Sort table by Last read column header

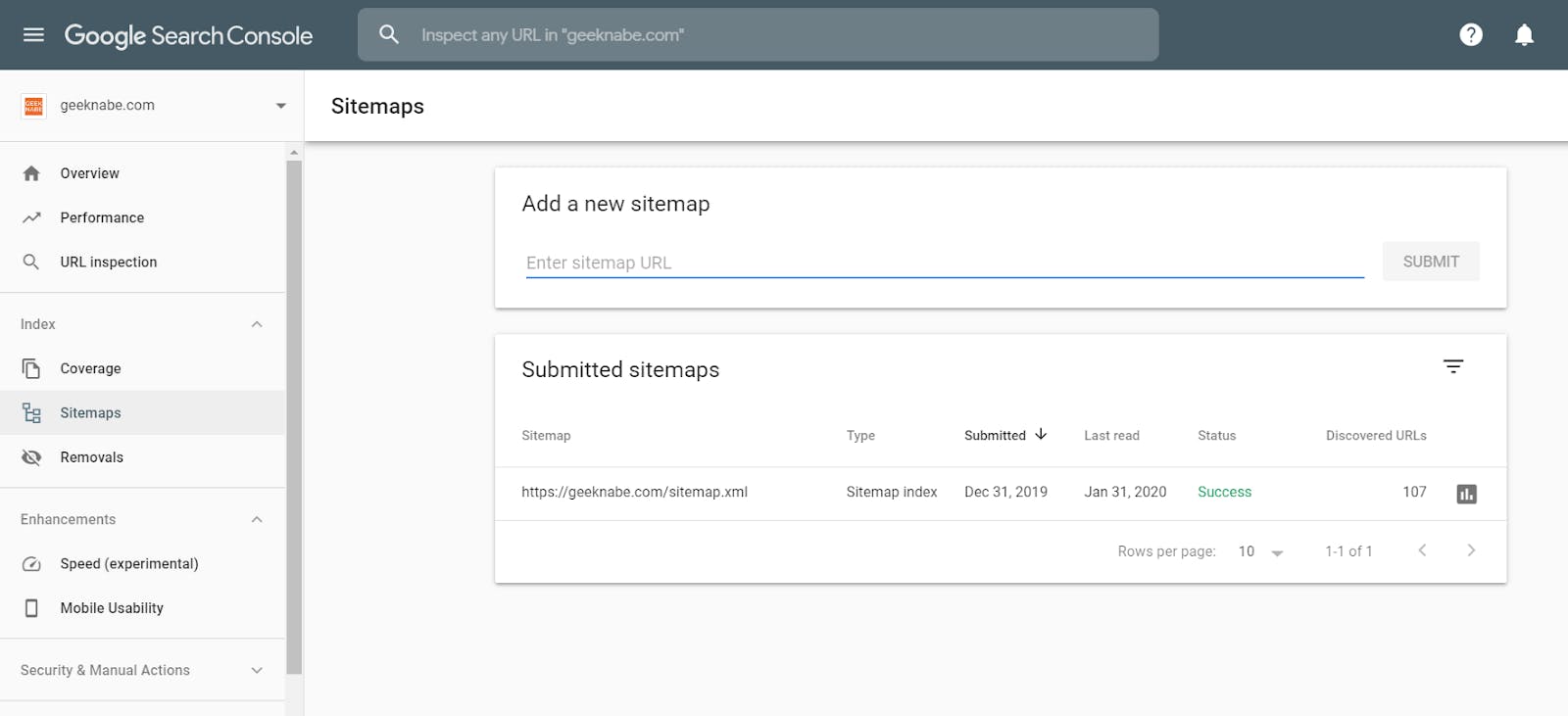(1111, 436)
